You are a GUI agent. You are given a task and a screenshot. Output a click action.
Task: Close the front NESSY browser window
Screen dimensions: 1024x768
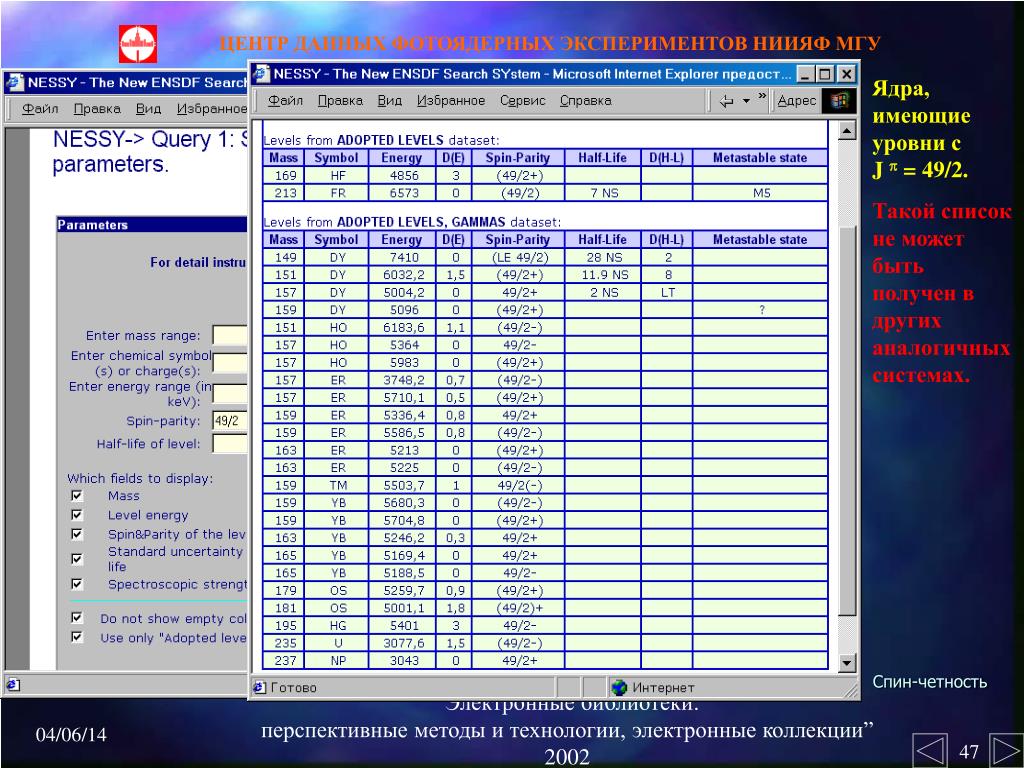point(846,74)
